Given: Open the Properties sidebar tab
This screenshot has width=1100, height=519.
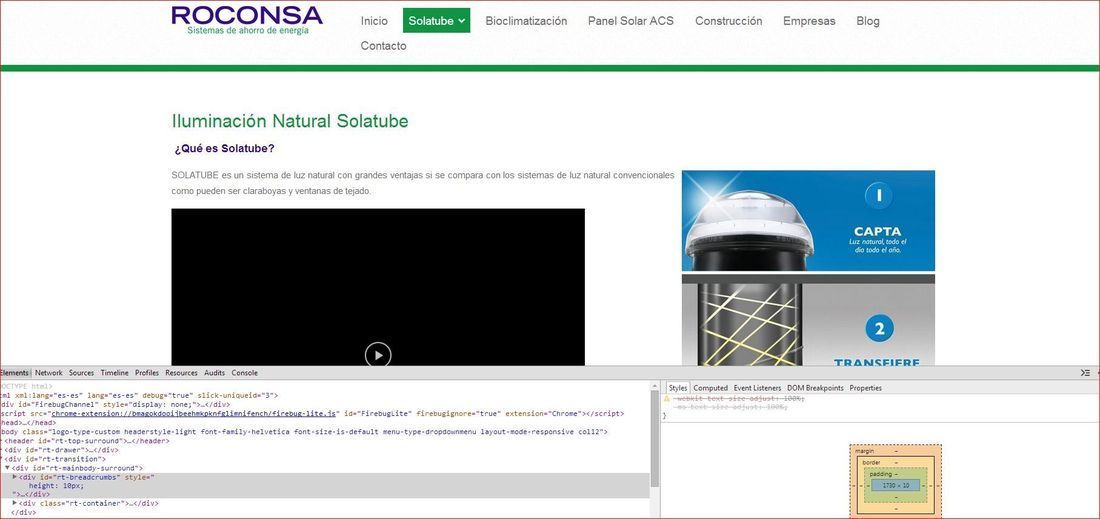Looking at the screenshot, I should (x=865, y=388).
